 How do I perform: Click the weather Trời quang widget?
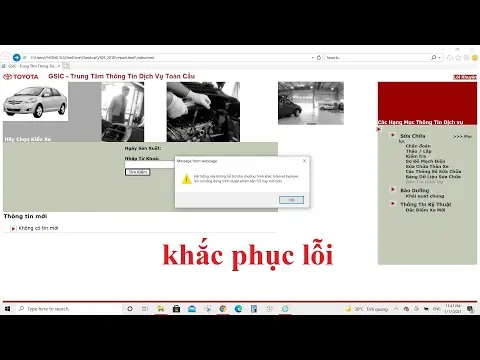tap(367, 309)
